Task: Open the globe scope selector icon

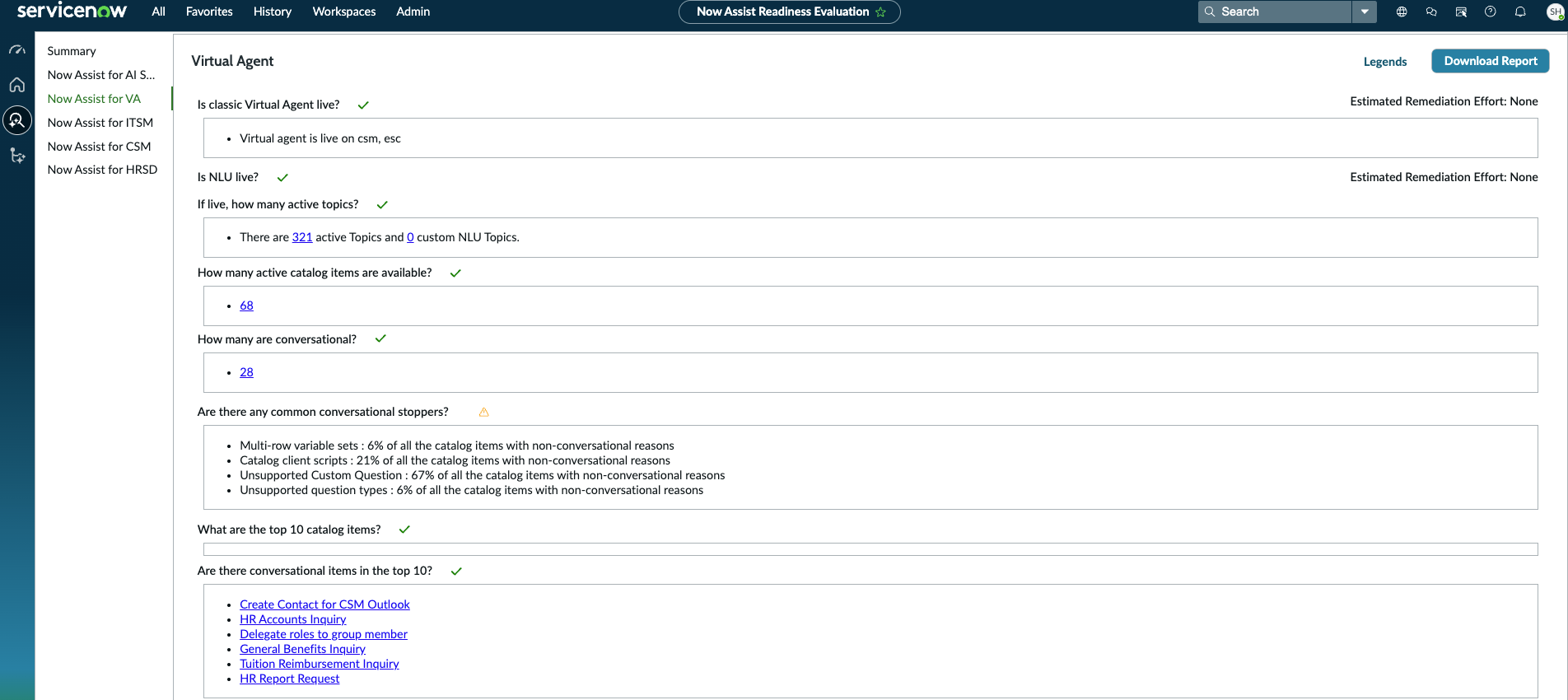Action: [x=1402, y=12]
